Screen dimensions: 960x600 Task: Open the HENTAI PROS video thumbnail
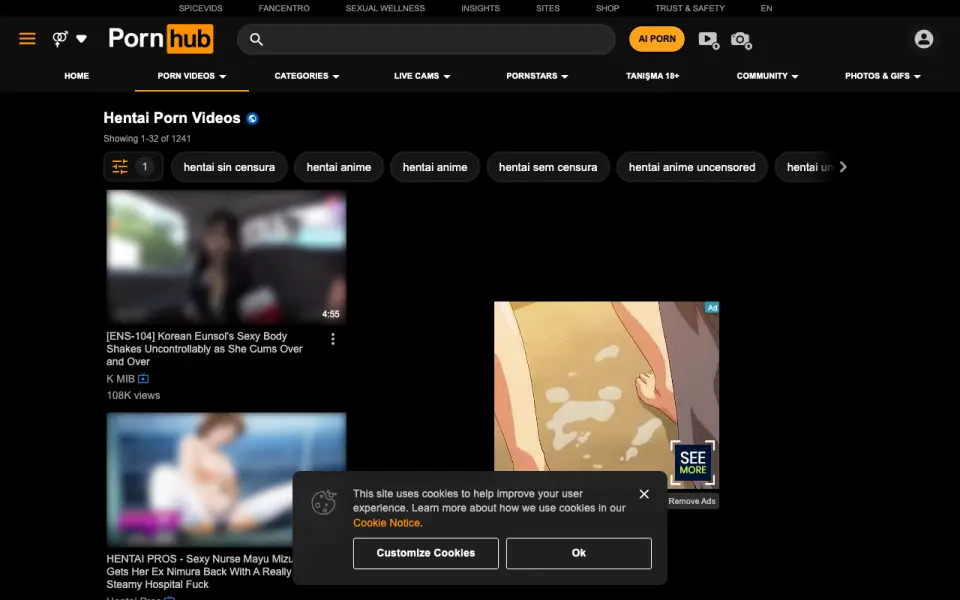(227, 479)
